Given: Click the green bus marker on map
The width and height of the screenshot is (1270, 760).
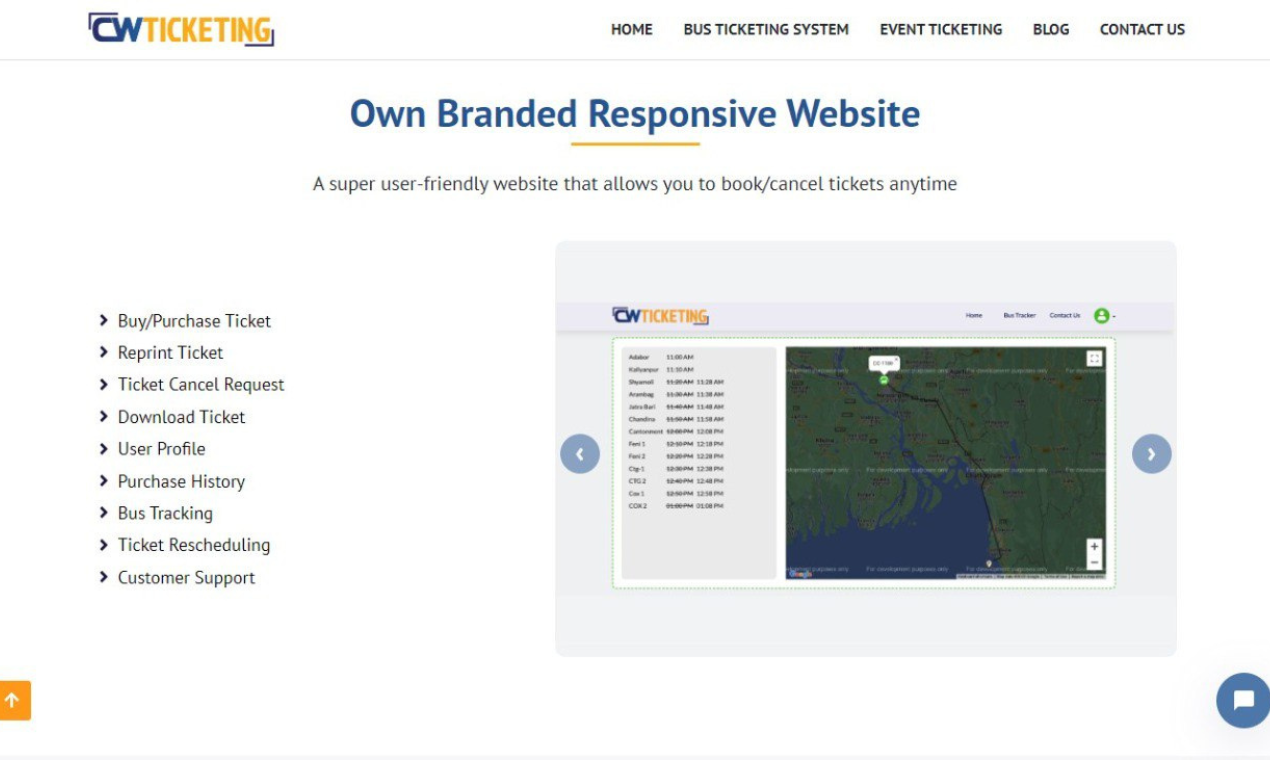Looking at the screenshot, I should (x=883, y=379).
